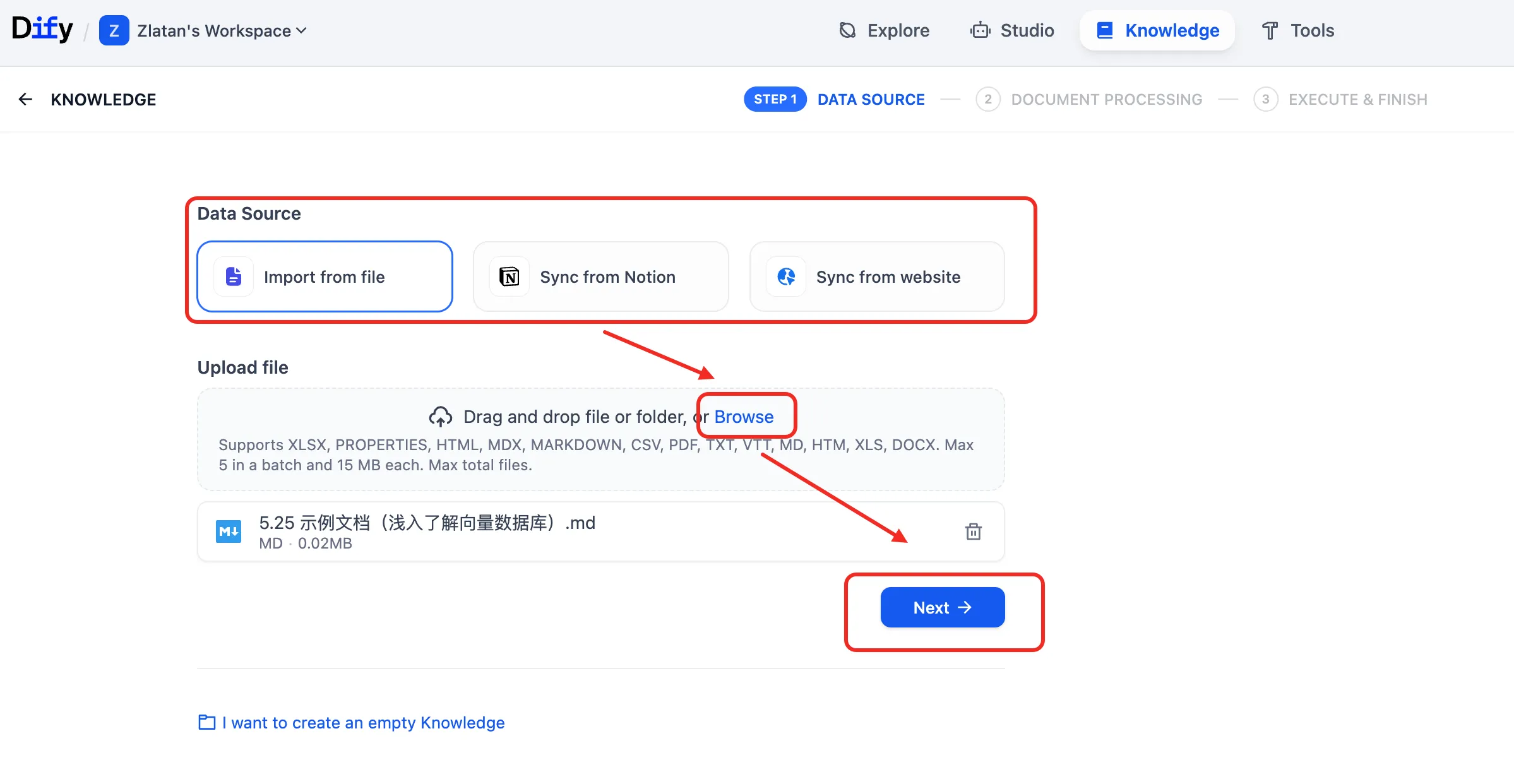Click the Next button
This screenshot has width=1514, height=784.
tap(942, 607)
